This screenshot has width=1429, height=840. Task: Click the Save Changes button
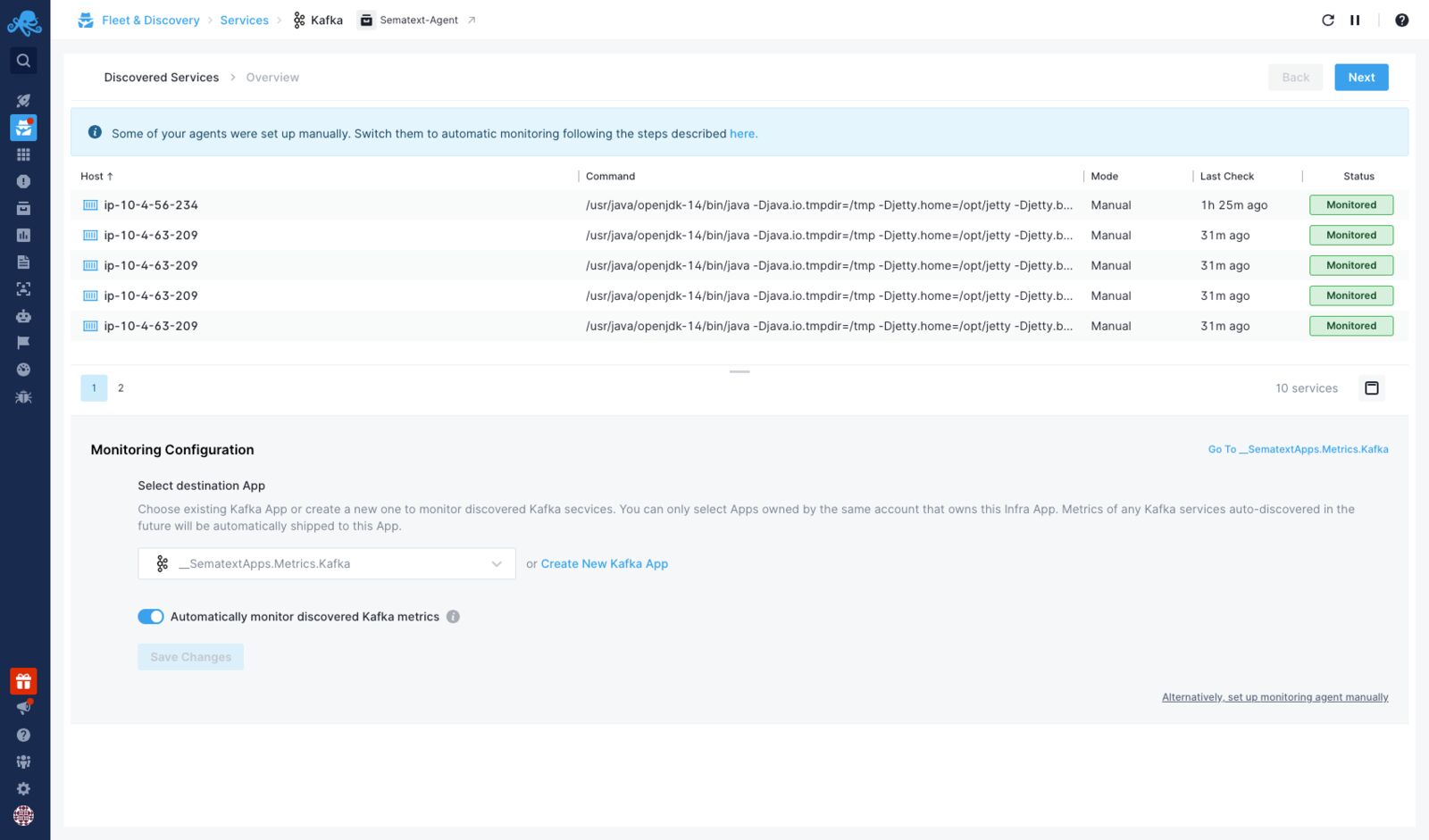[190, 656]
